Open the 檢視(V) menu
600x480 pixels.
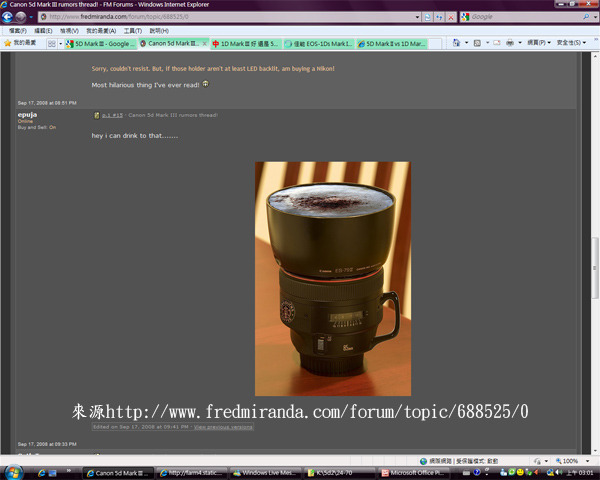point(69,31)
